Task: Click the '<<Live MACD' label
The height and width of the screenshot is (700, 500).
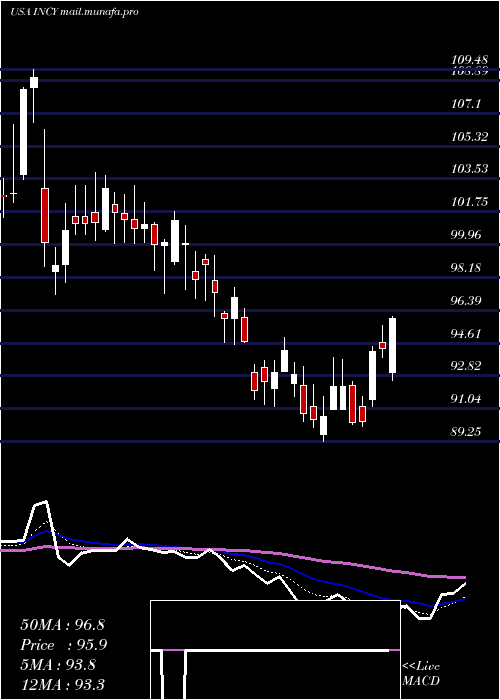Action: click(x=421, y=673)
